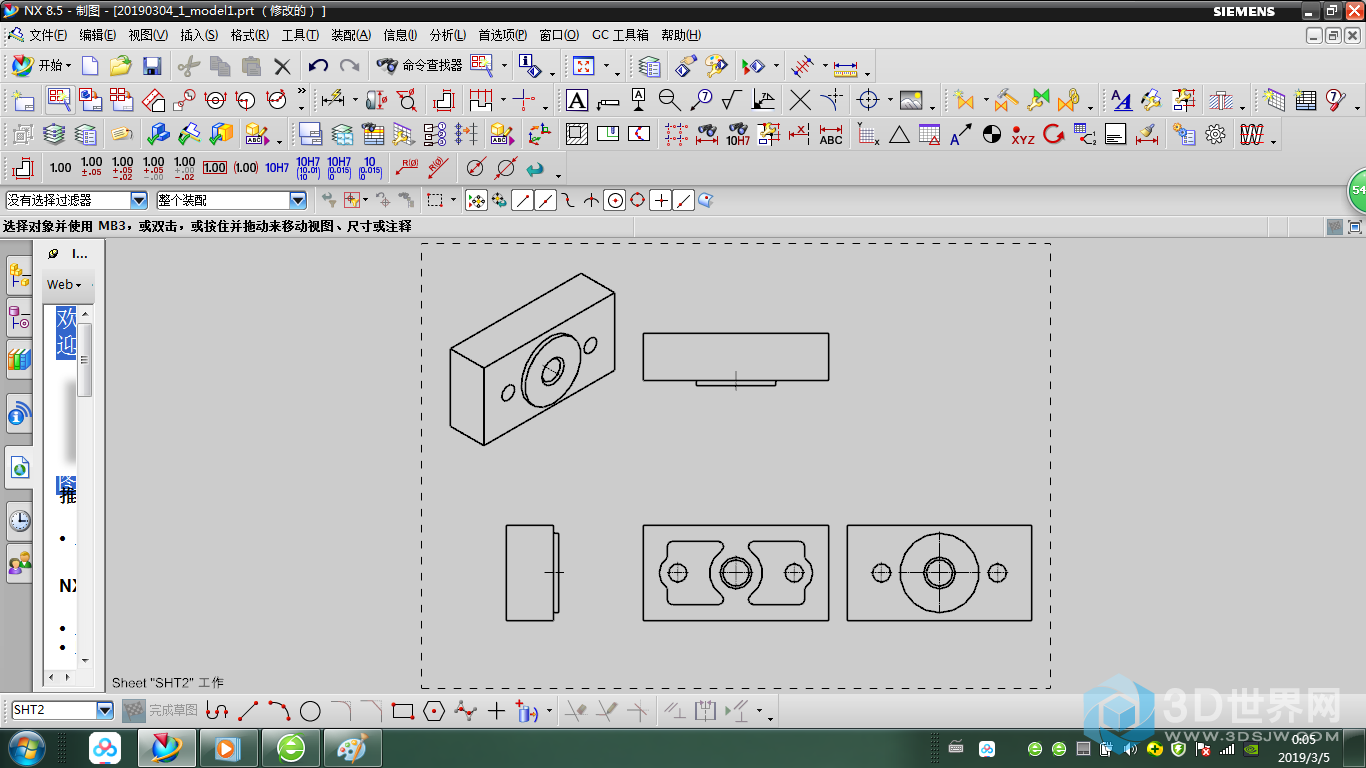Image resolution: width=1366 pixels, height=768 pixels.
Task: Open the GC 工具箱 menu
Action: 620,35
